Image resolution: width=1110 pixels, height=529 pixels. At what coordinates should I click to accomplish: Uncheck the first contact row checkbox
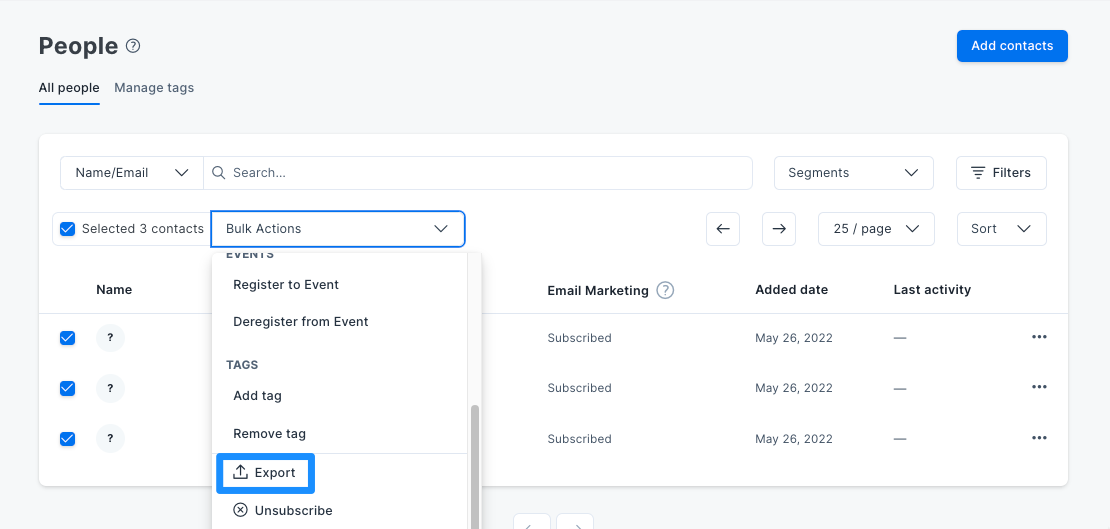pos(67,338)
